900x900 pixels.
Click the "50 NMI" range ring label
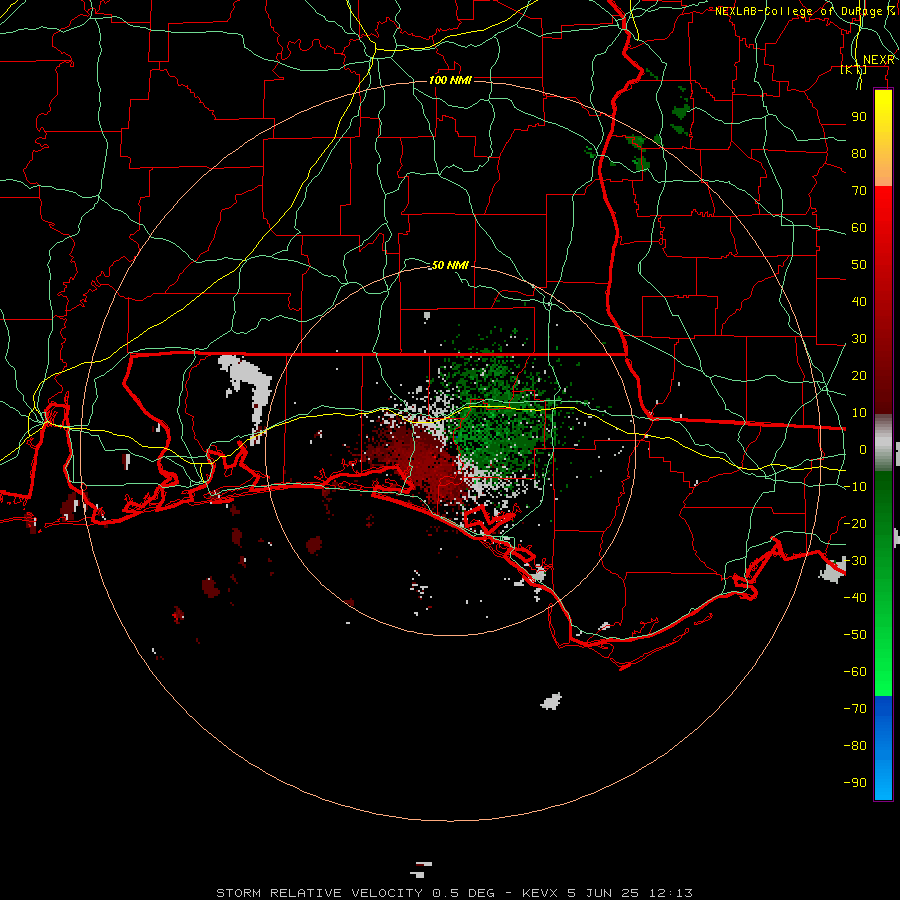point(450,265)
